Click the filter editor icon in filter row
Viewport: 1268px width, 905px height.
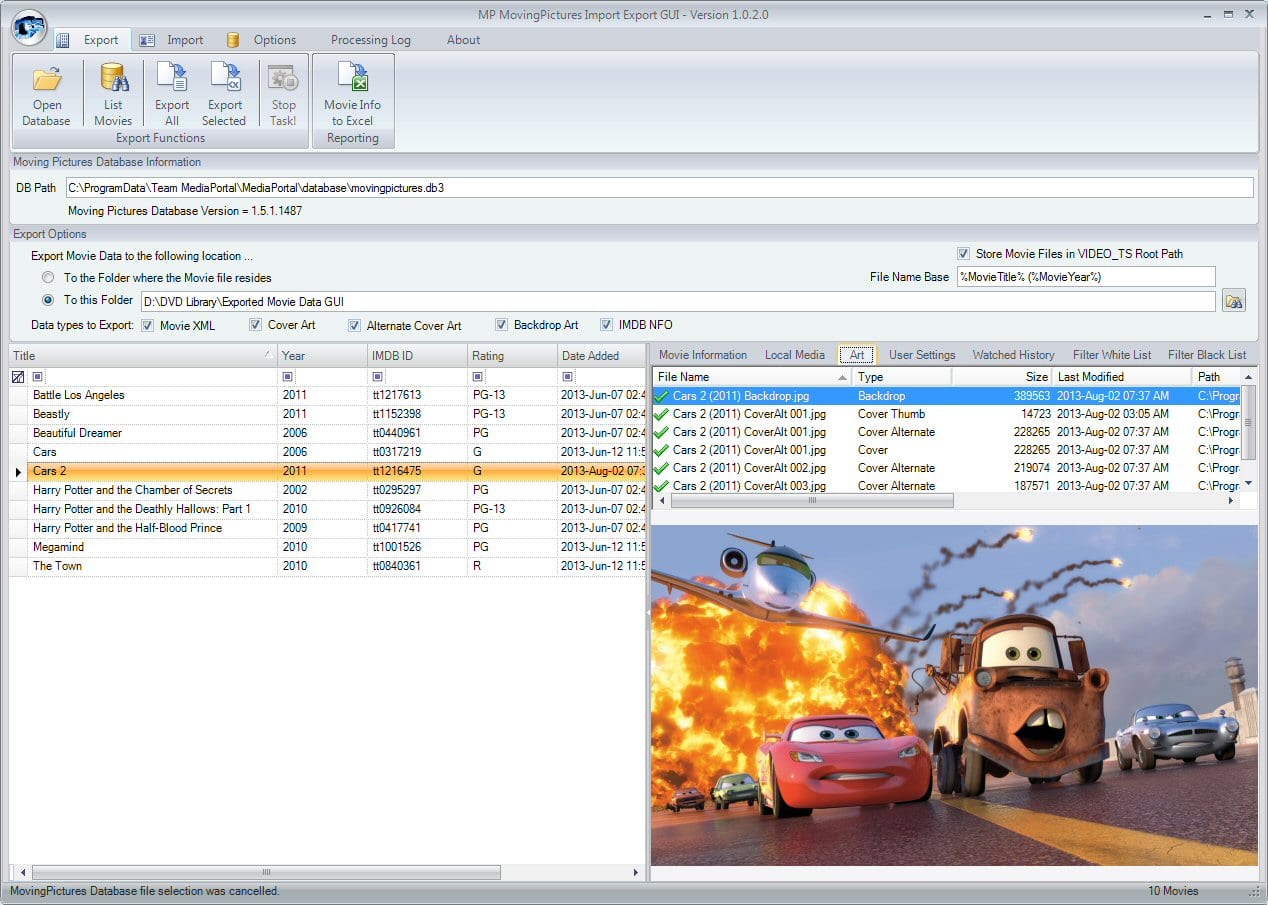pos(17,377)
